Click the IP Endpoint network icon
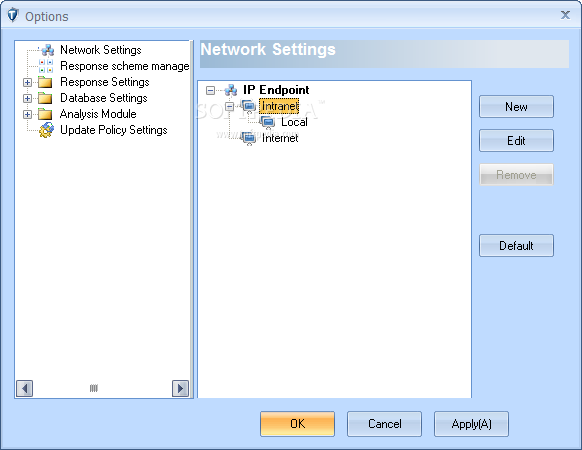 pyautogui.click(x=231, y=90)
